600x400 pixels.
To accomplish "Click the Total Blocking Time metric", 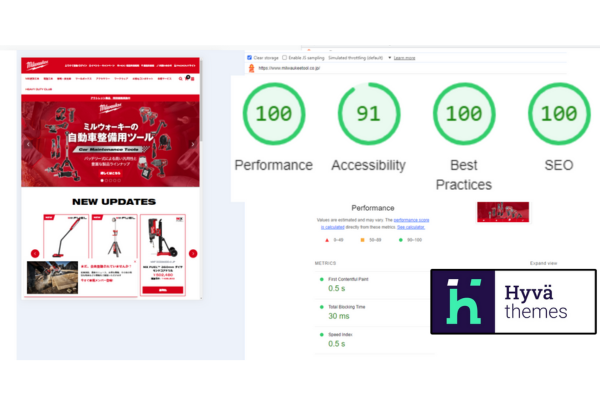I will pos(346,313).
